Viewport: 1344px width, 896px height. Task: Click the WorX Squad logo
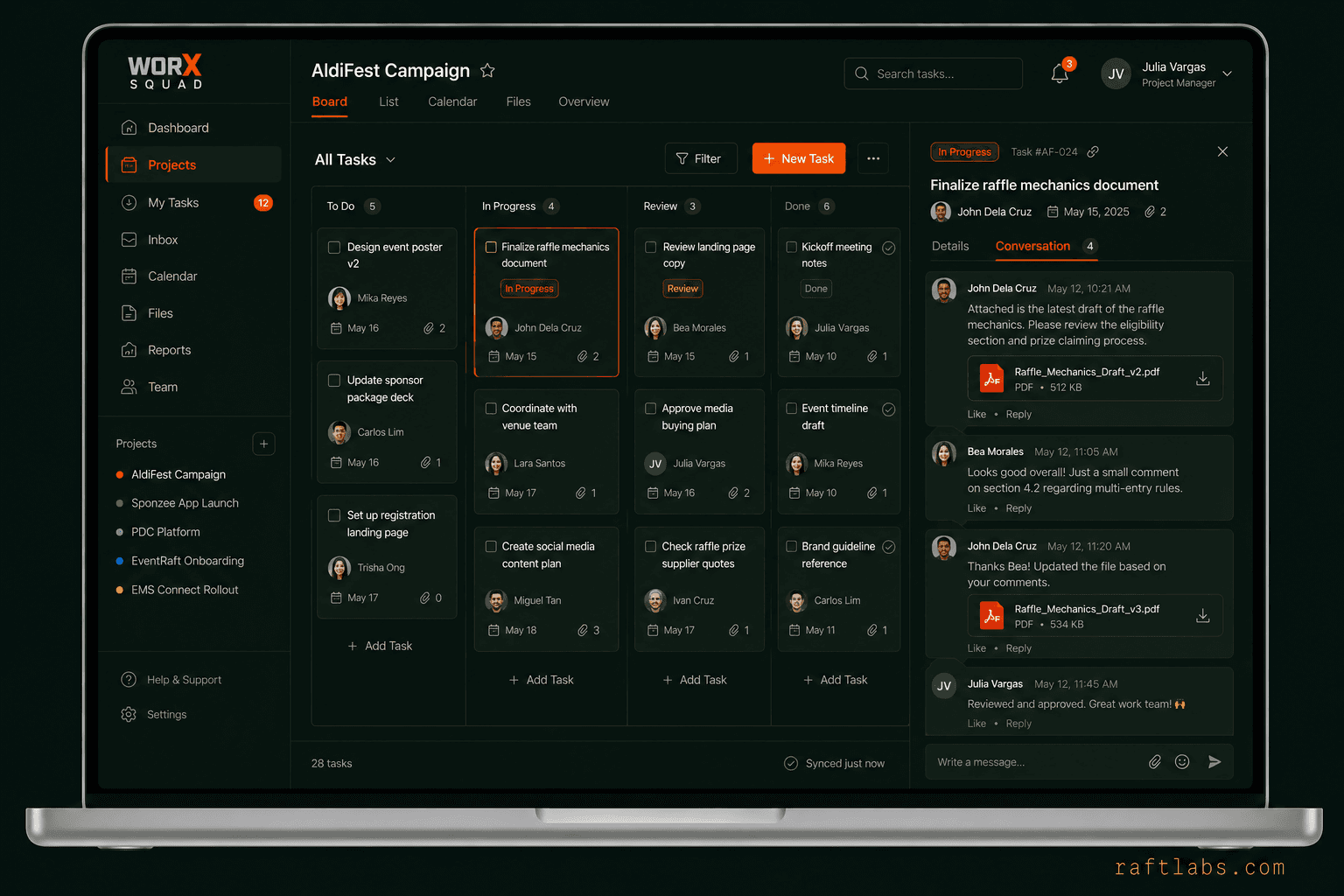click(165, 72)
